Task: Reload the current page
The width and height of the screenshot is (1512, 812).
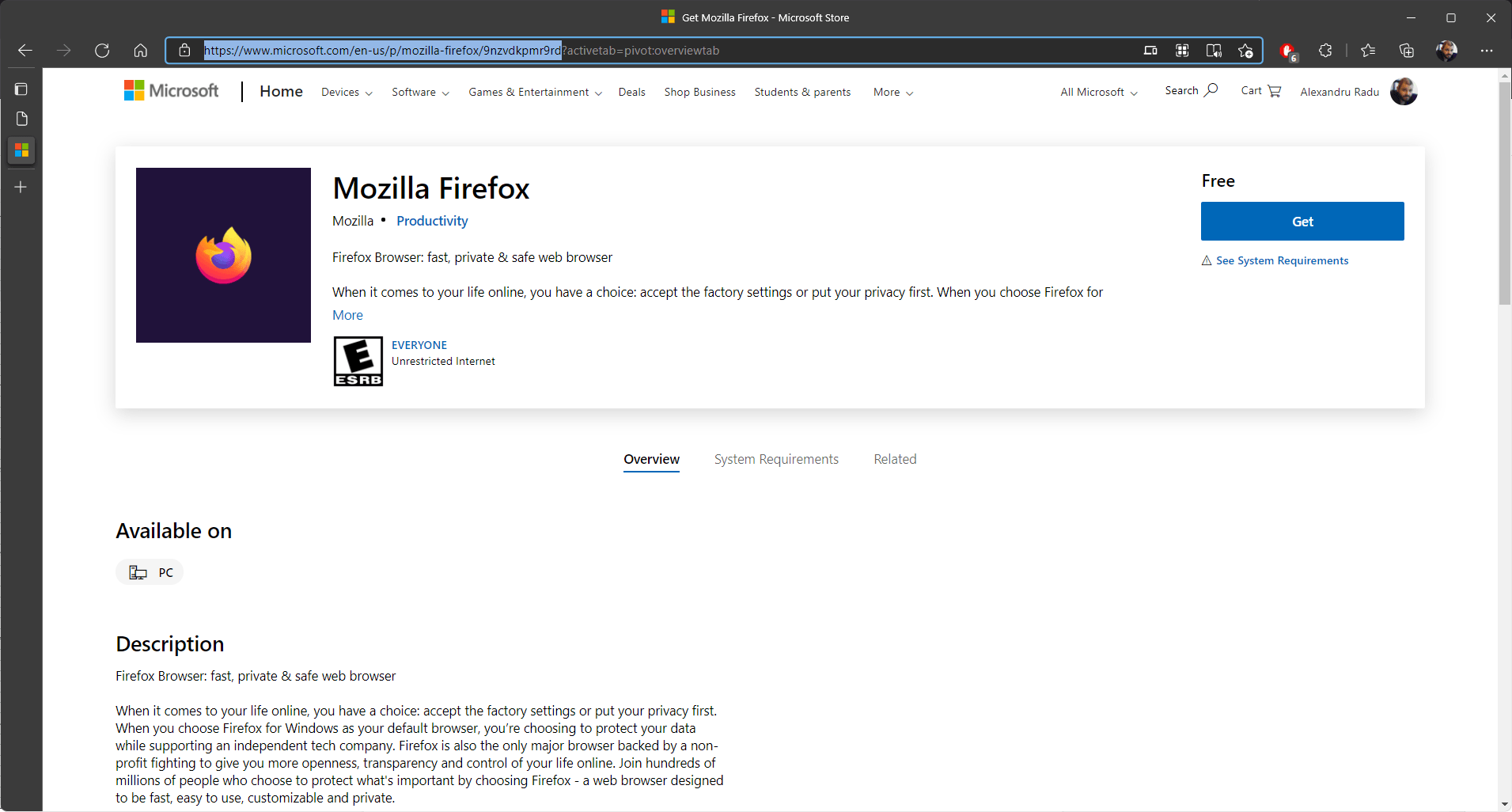Action: coord(102,51)
